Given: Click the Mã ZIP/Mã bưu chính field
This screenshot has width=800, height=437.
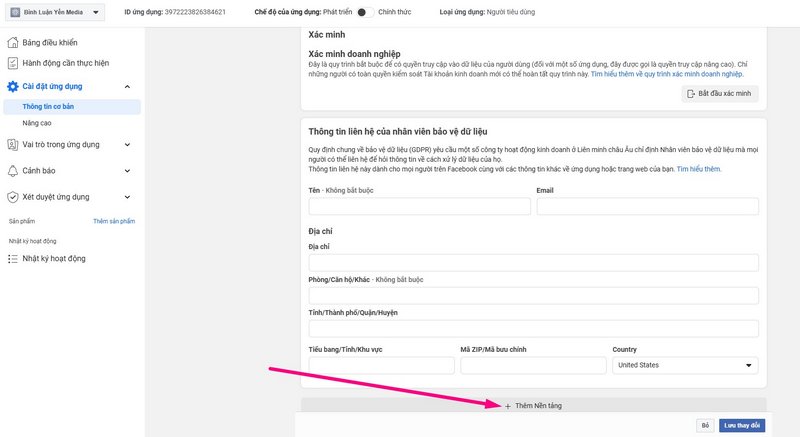Looking at the screenshot, I should [533, 365].
